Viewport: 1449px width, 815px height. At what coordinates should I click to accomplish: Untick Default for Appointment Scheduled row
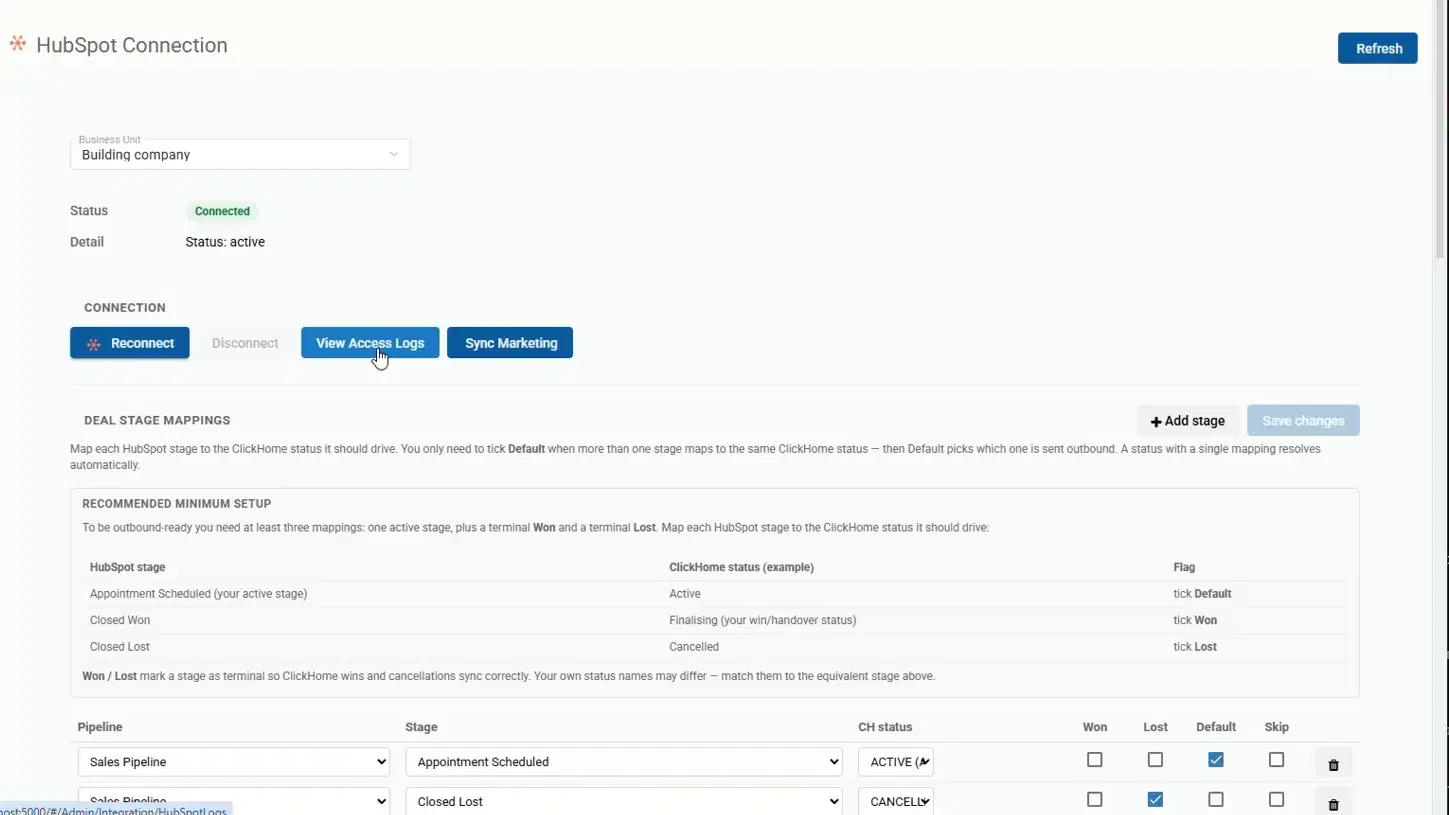(1216, 760)
